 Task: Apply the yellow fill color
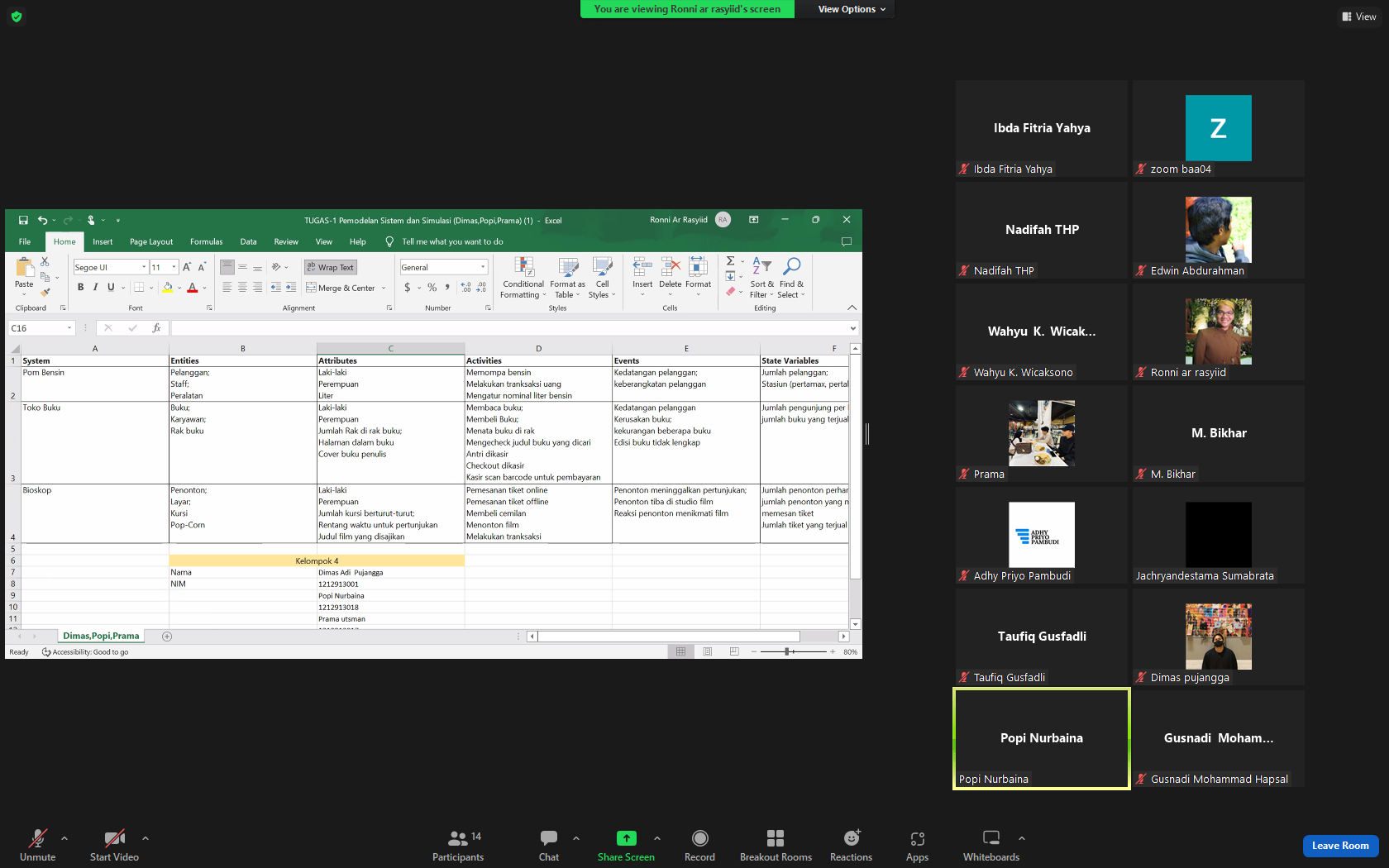[168, 288]
